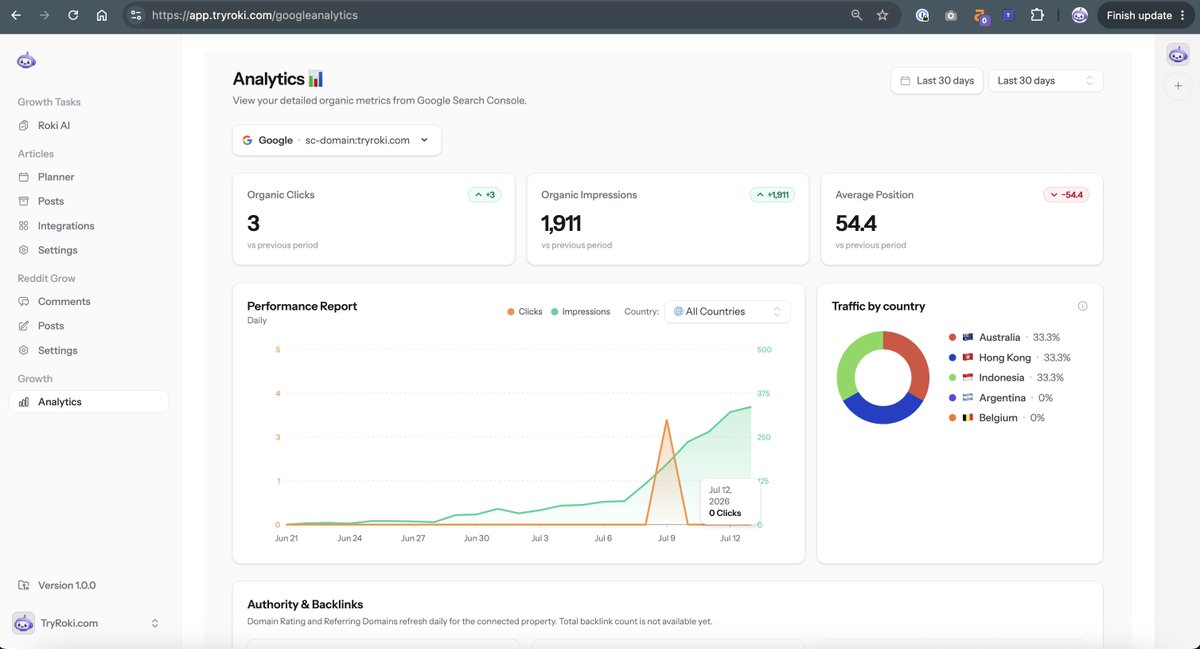Screen dimensions: 1200x649
Task: Click the Belgium legend entry
Action: click(x=996, y=418)
